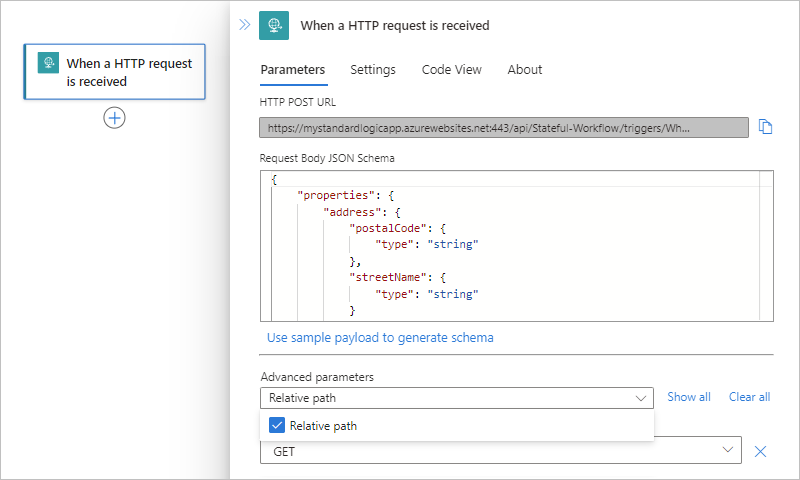This screenshot has width=800, height=480.
Task: Collapse the trigger details panel with the double chevron
Action: pos(245,25)
